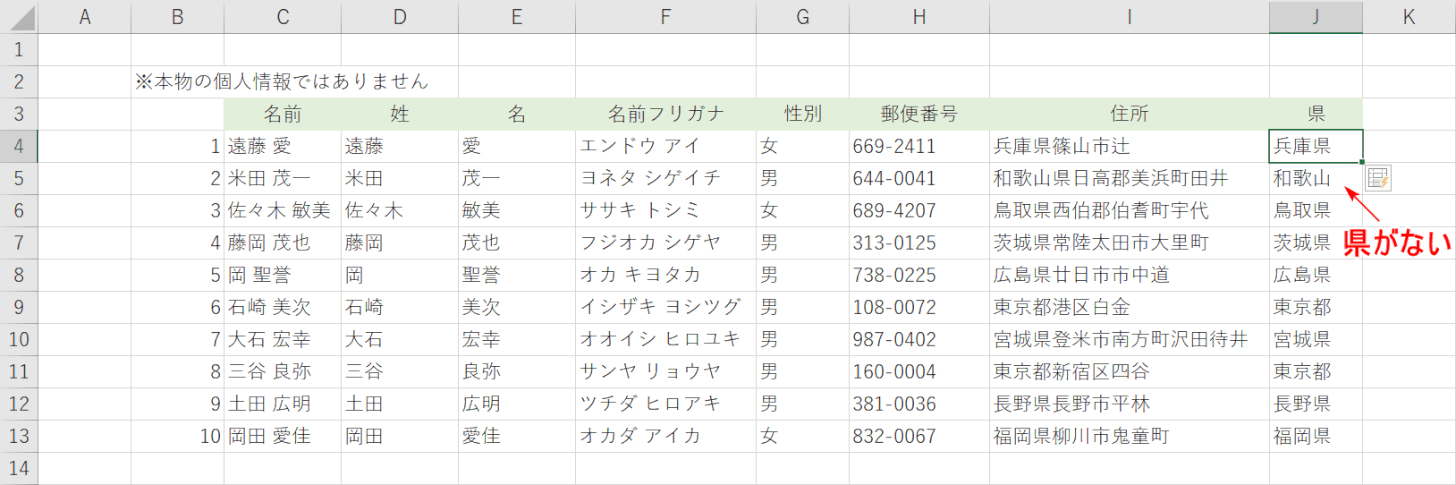This screenshot has height=485, width=1456.
Task: Select column J header
Action: (1316, 17)
